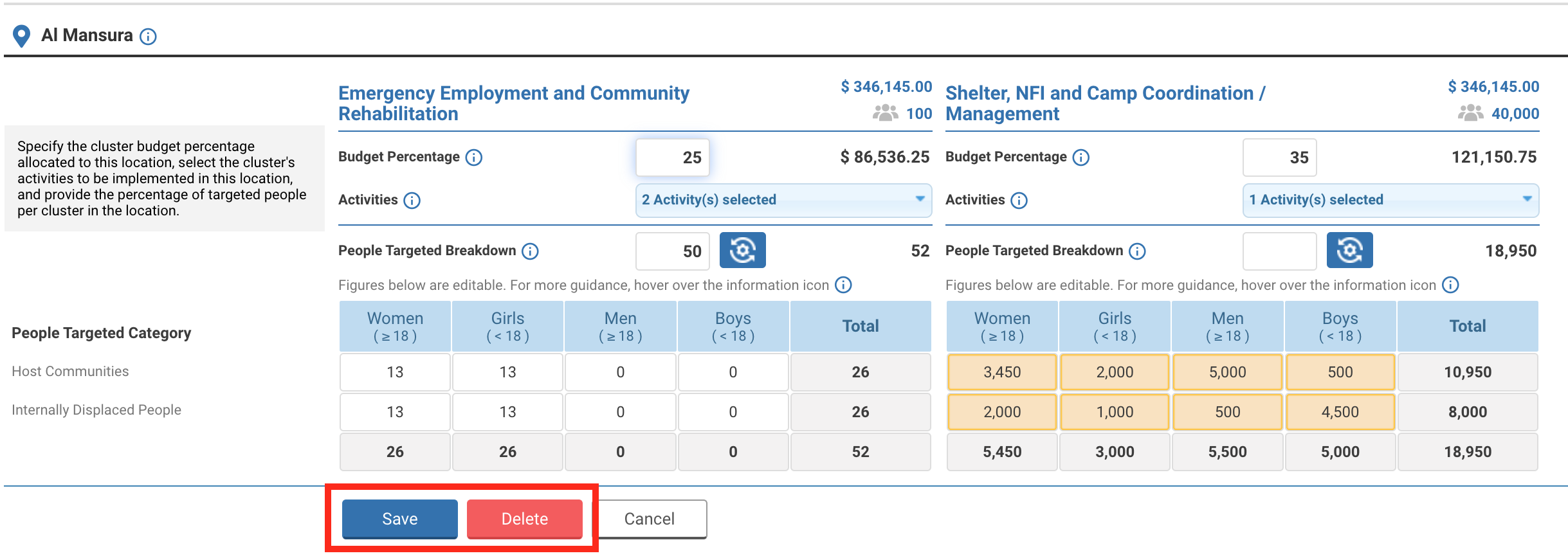
Task: Click people group icon beside 40,000
Action: pos(1470,113)
